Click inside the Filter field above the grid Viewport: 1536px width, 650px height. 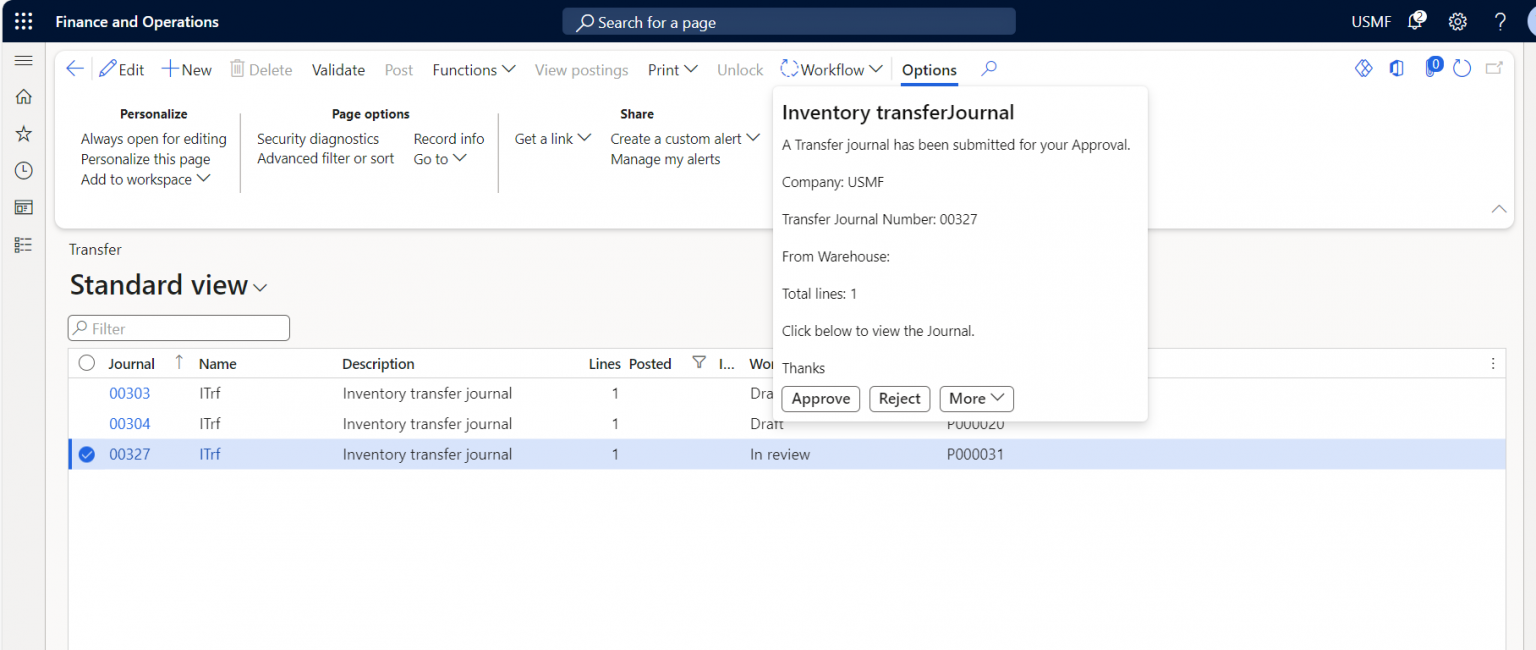[x=178, y=327]
